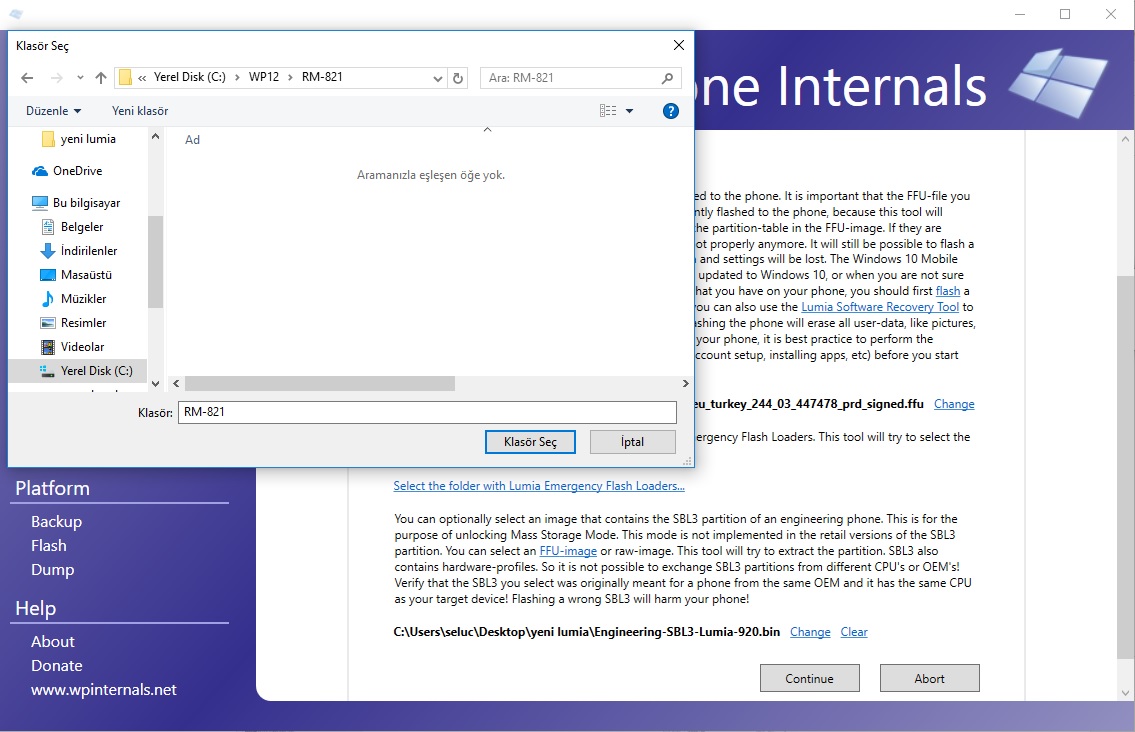Open Flash in Platform section
Screen dimensions: 1135x732
pos(48,545)
